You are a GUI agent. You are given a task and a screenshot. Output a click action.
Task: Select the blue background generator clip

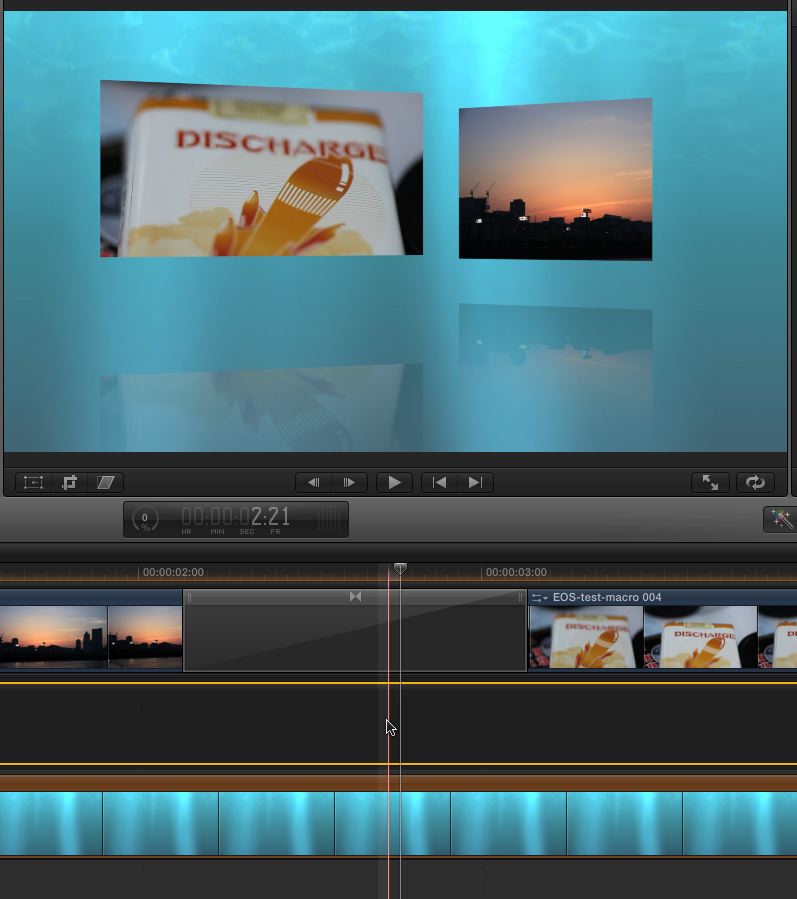[398, 817]
